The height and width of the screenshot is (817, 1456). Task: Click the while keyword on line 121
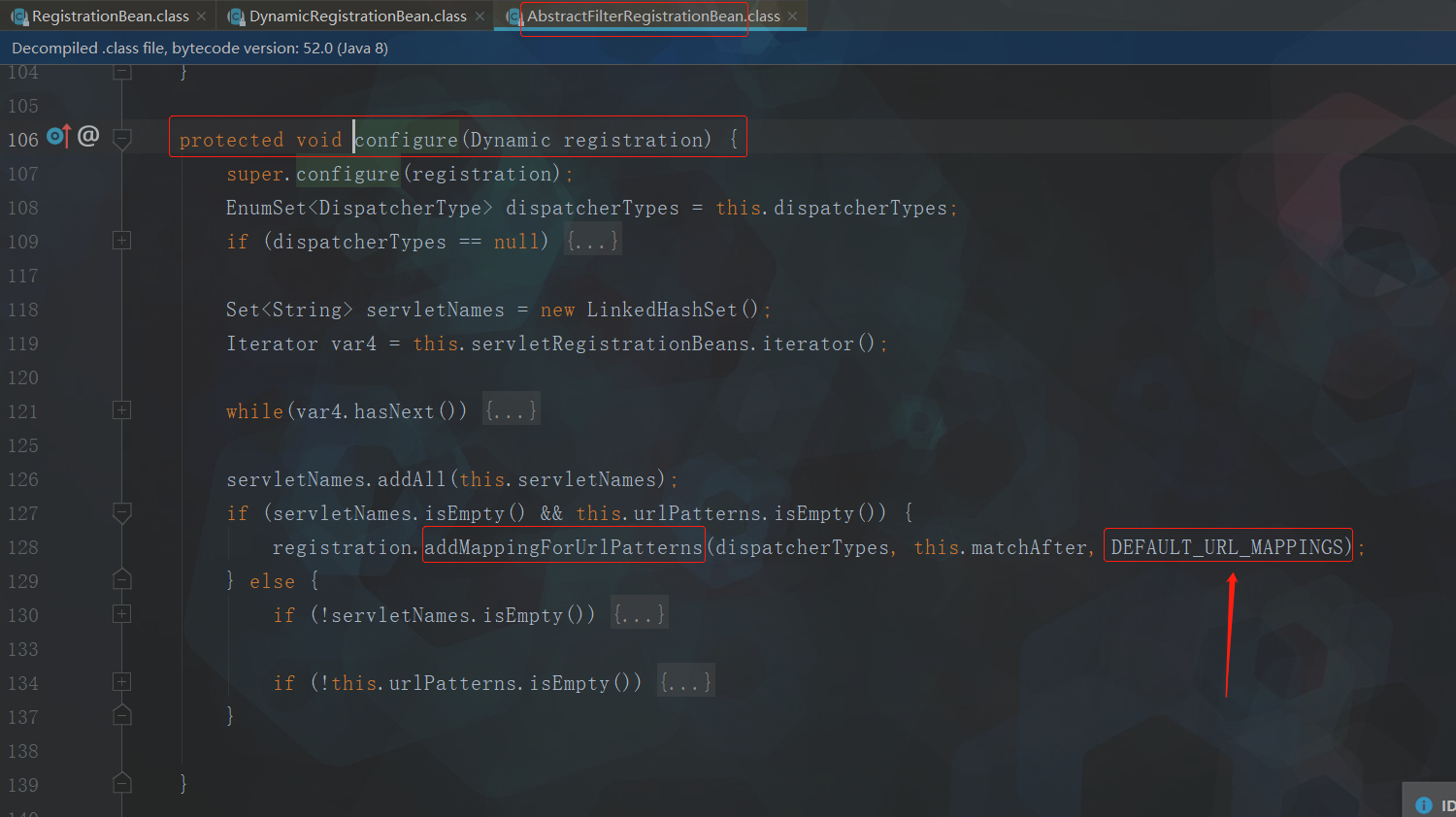[x=255, y=411]
